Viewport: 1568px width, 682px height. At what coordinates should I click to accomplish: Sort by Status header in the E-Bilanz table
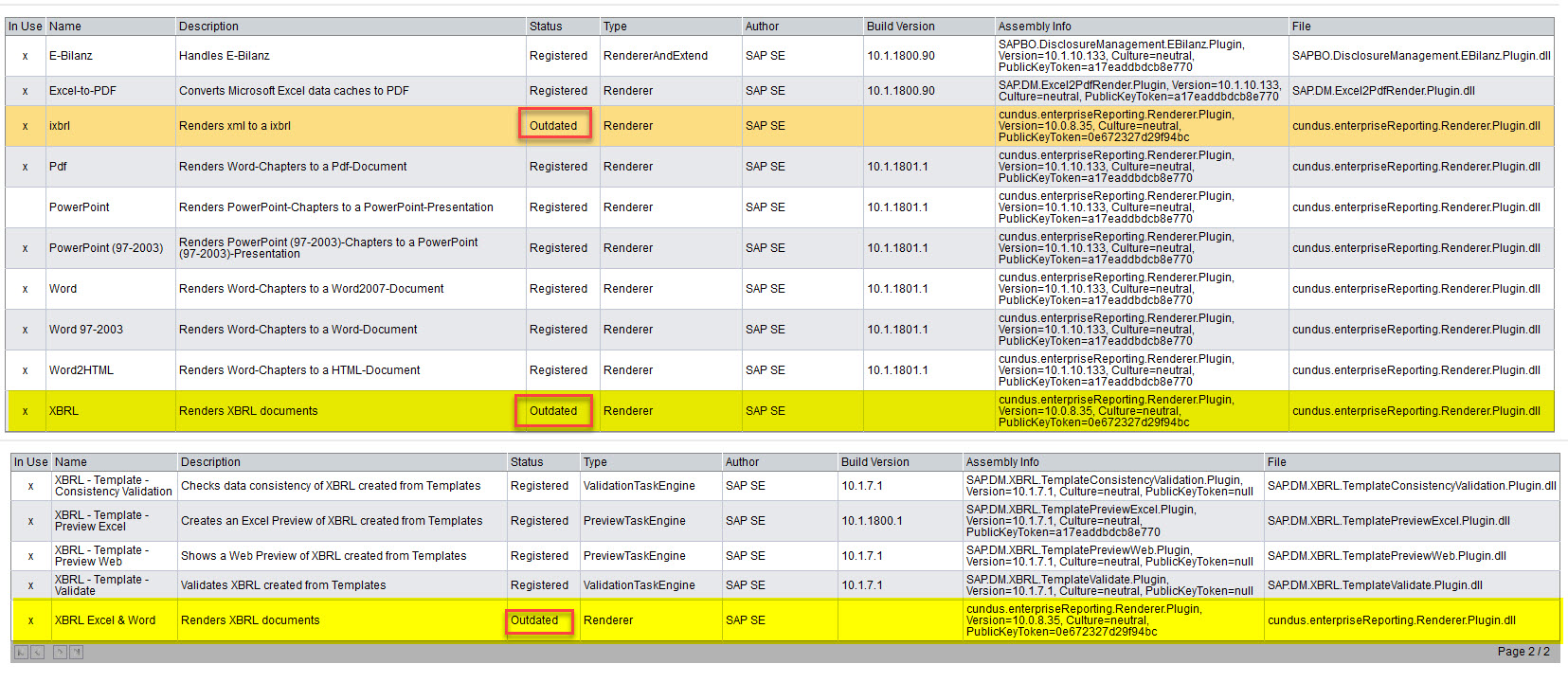pos(546,27)
